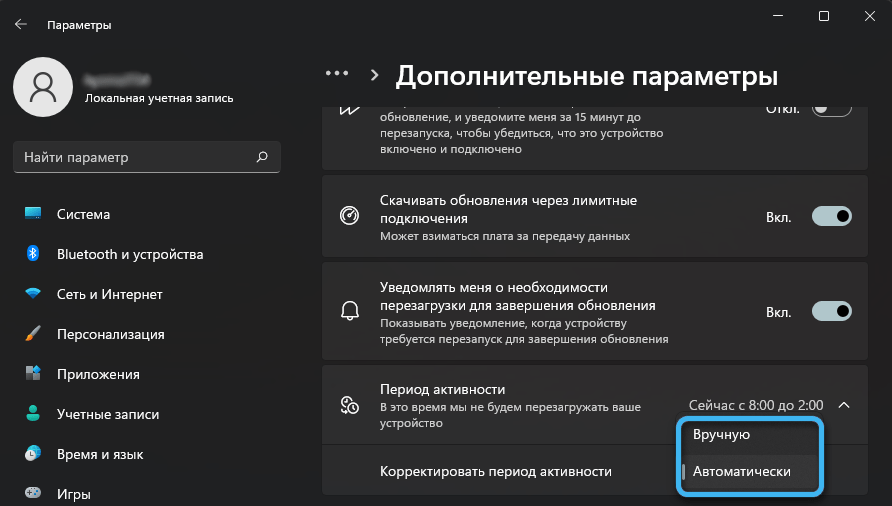Click the Время и язык globe icon

(33, 454)
